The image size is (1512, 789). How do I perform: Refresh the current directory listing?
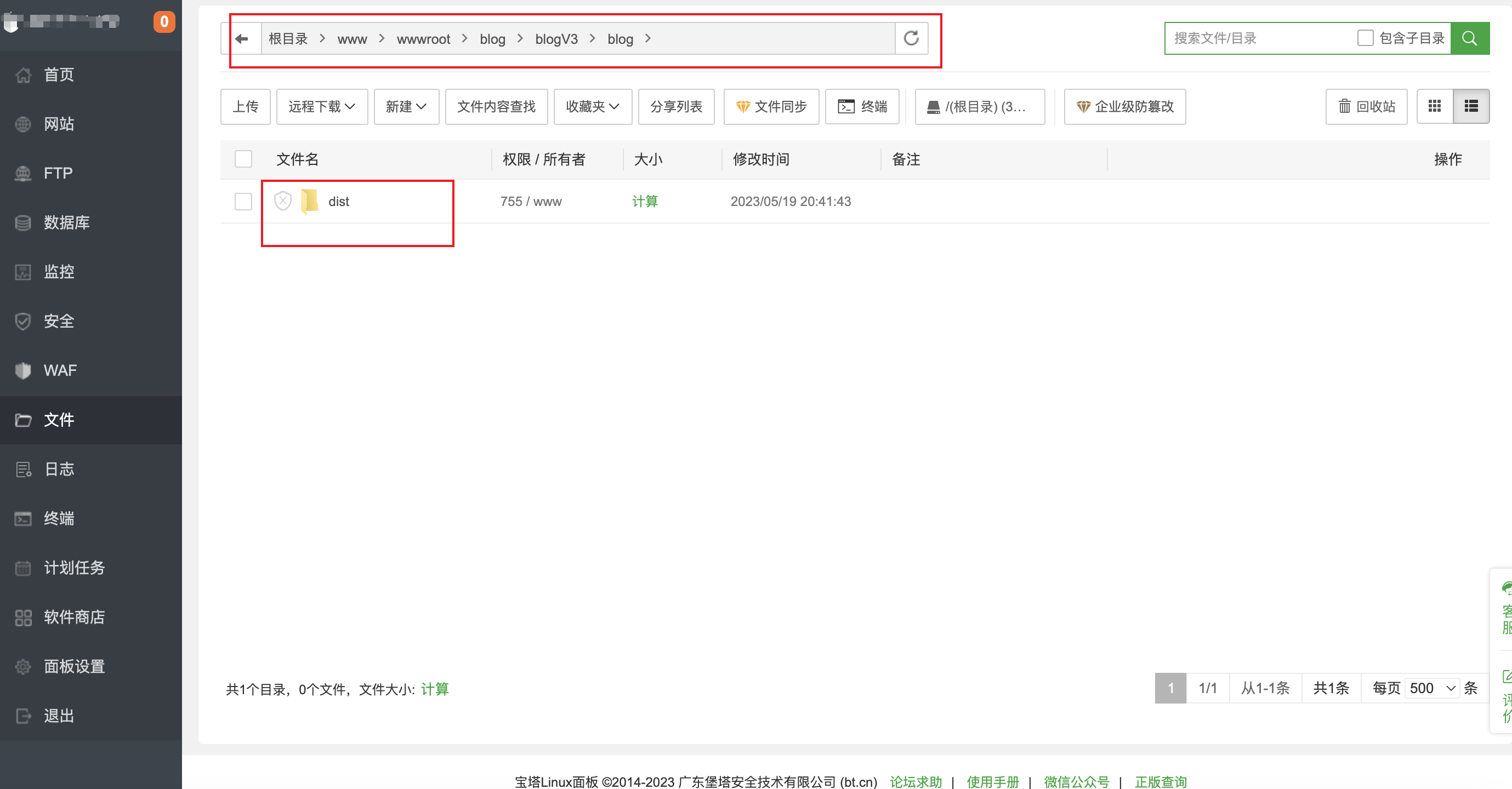911,39
